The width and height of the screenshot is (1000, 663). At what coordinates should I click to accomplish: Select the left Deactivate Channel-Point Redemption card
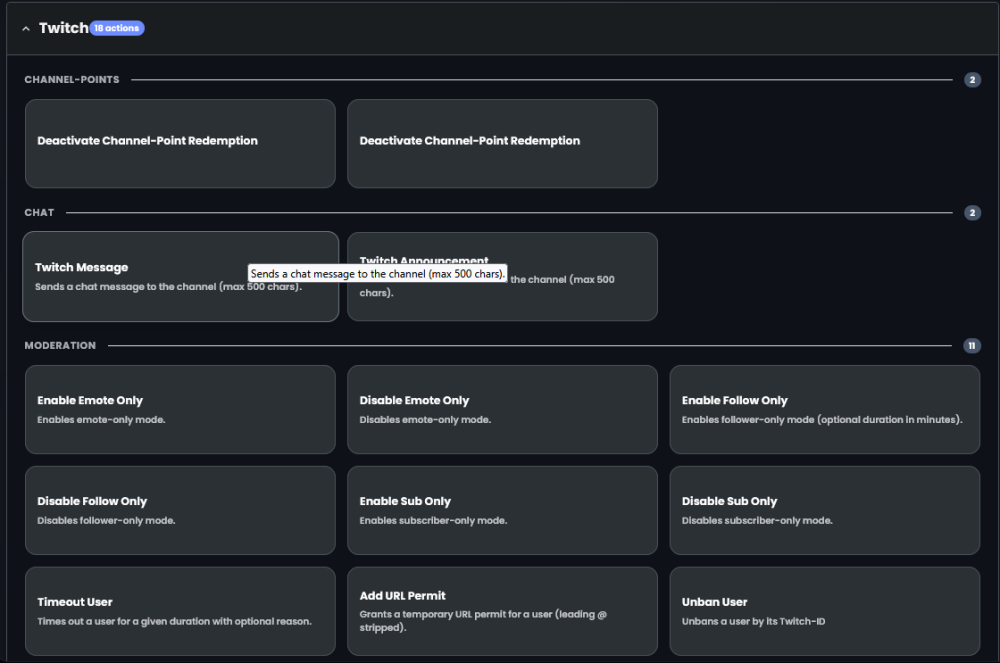pos(180,143)
